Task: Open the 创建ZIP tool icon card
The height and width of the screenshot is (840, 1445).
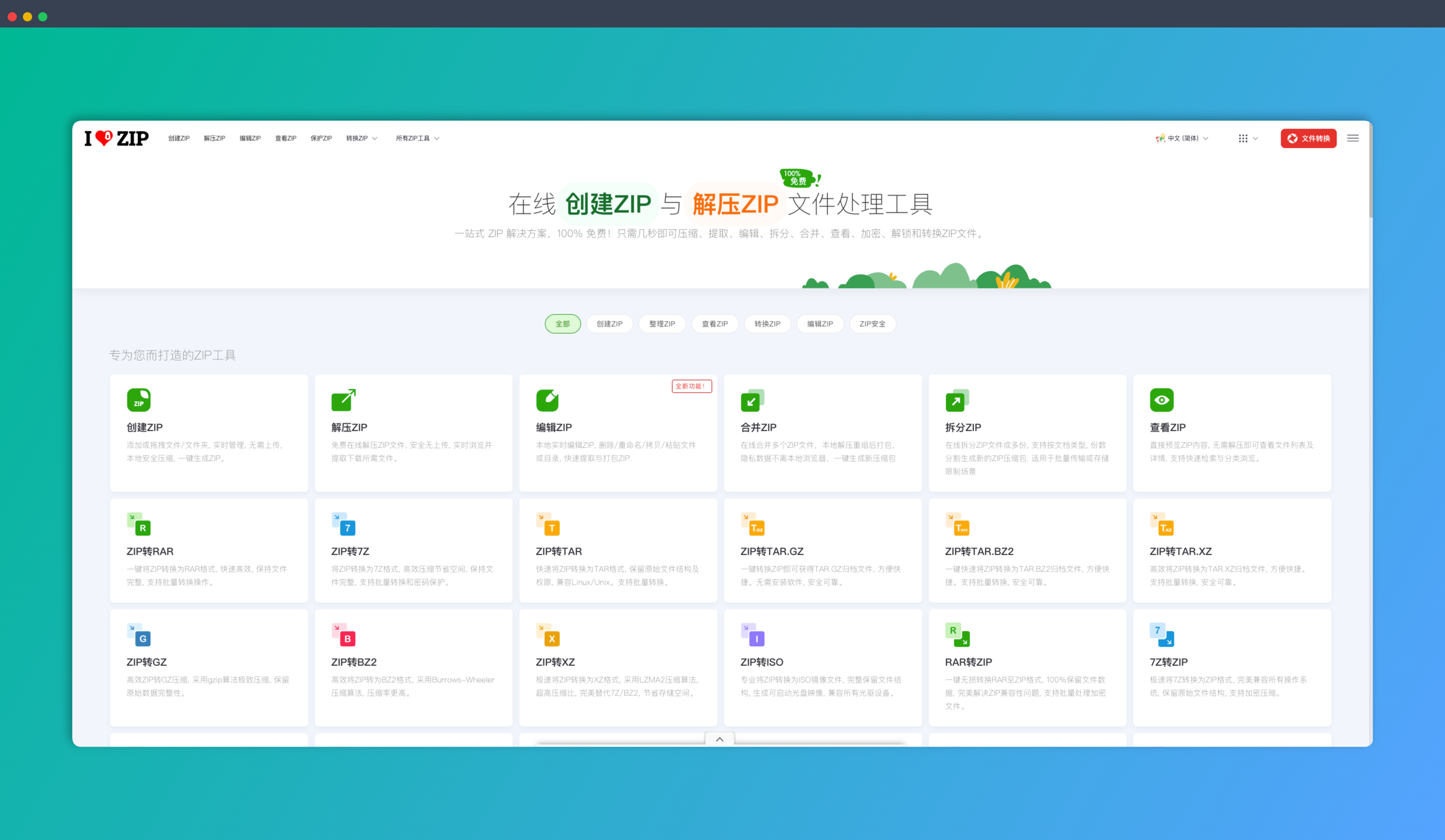Action: coord(139,400)
